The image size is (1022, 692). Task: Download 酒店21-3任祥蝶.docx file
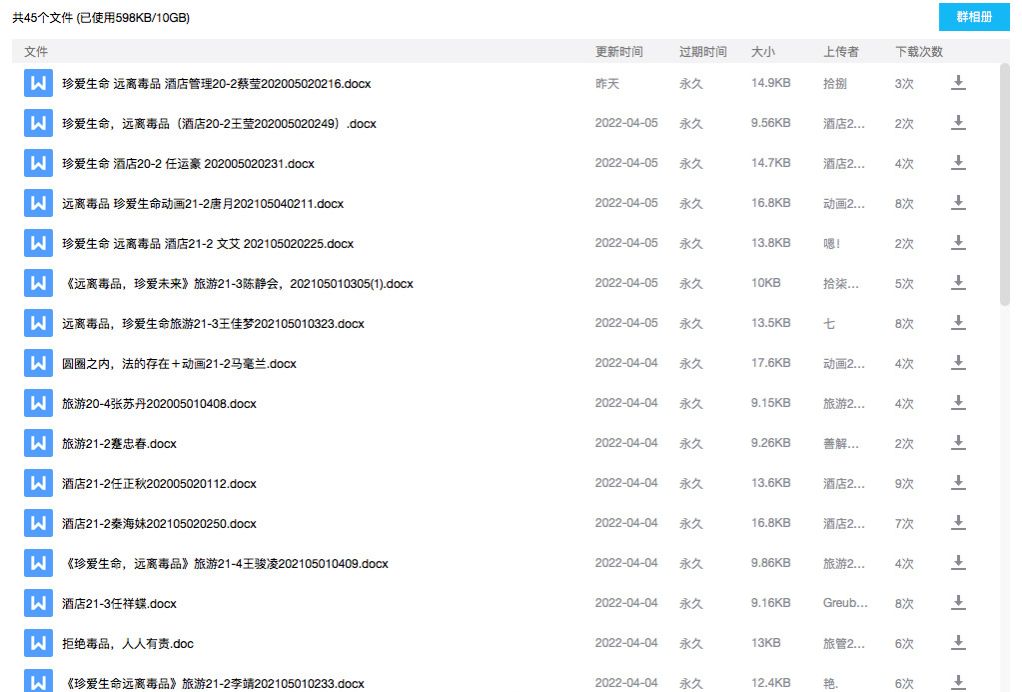point(958,603)
